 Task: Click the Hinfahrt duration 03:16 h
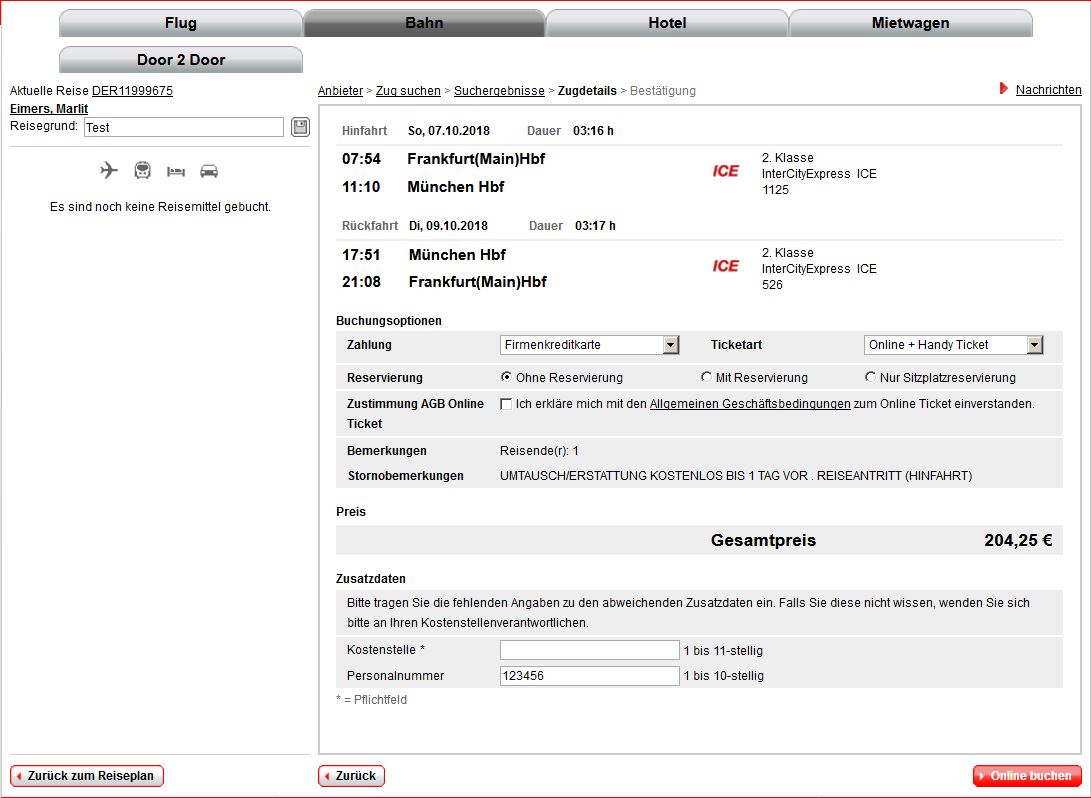(x=594, y=131)
